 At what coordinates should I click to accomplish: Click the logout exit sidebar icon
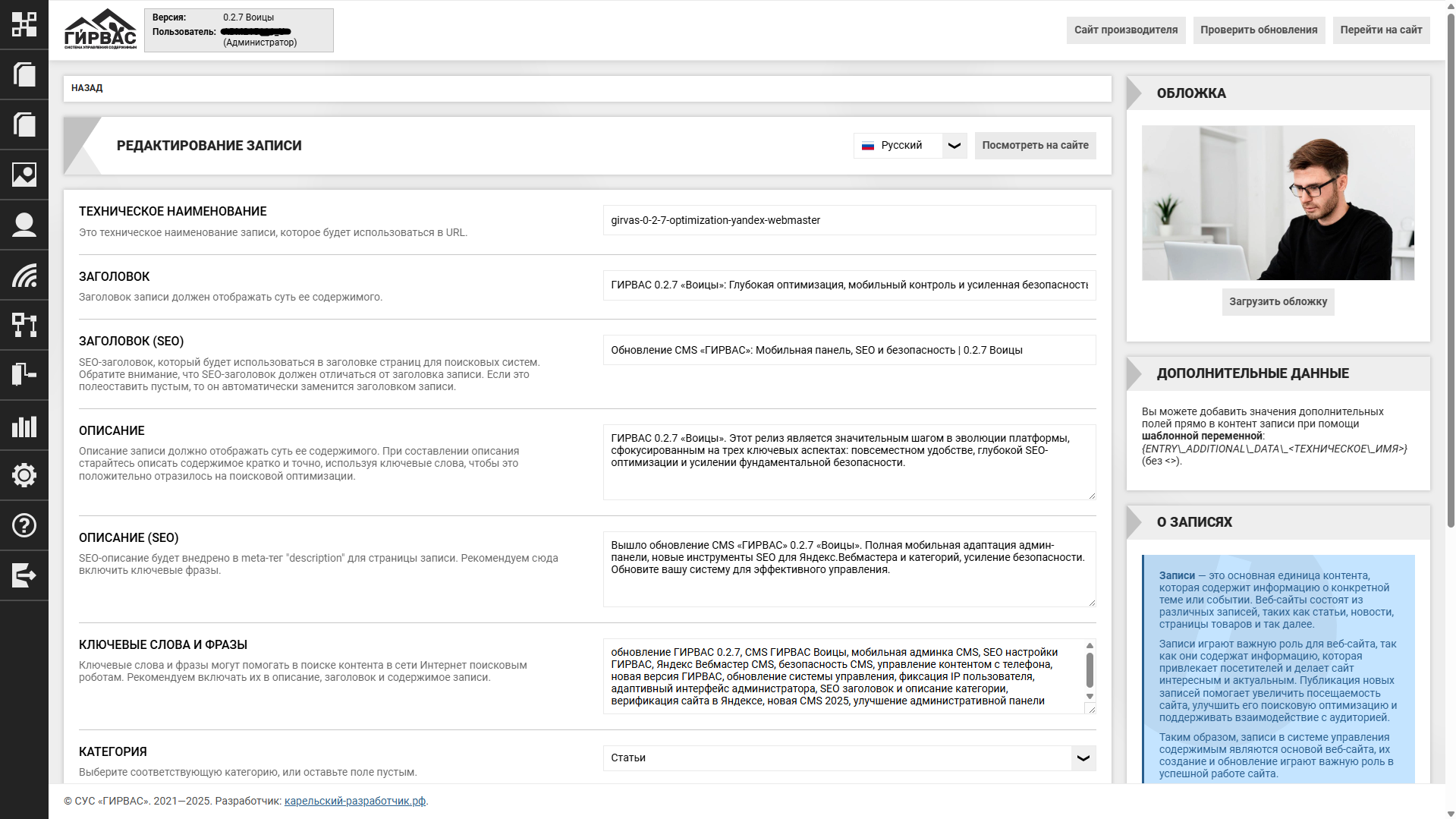coord(24,575)
